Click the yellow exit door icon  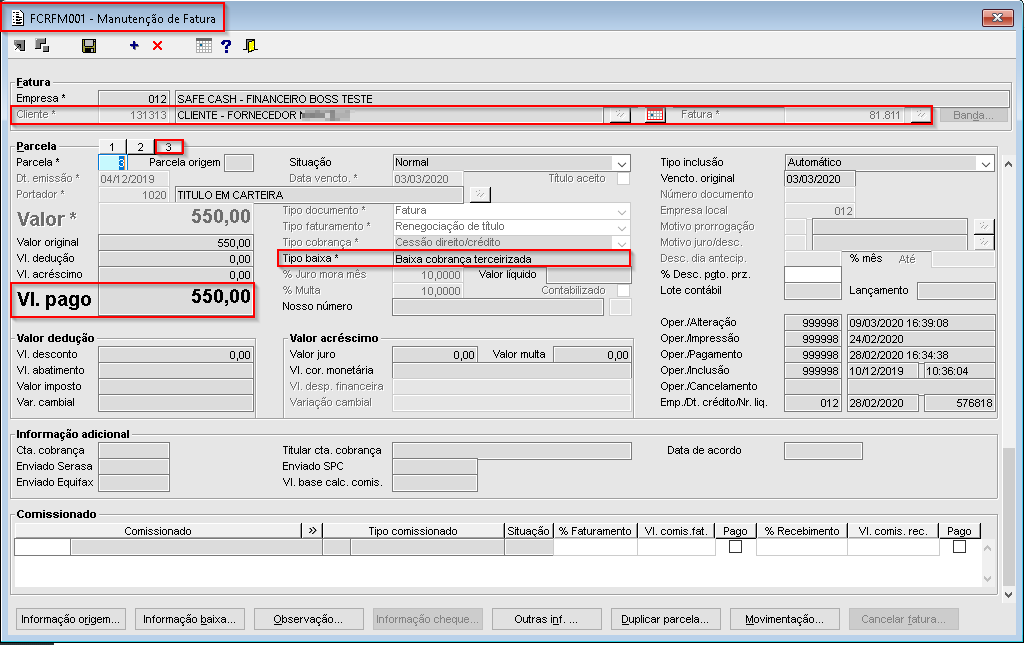point(250,46)
